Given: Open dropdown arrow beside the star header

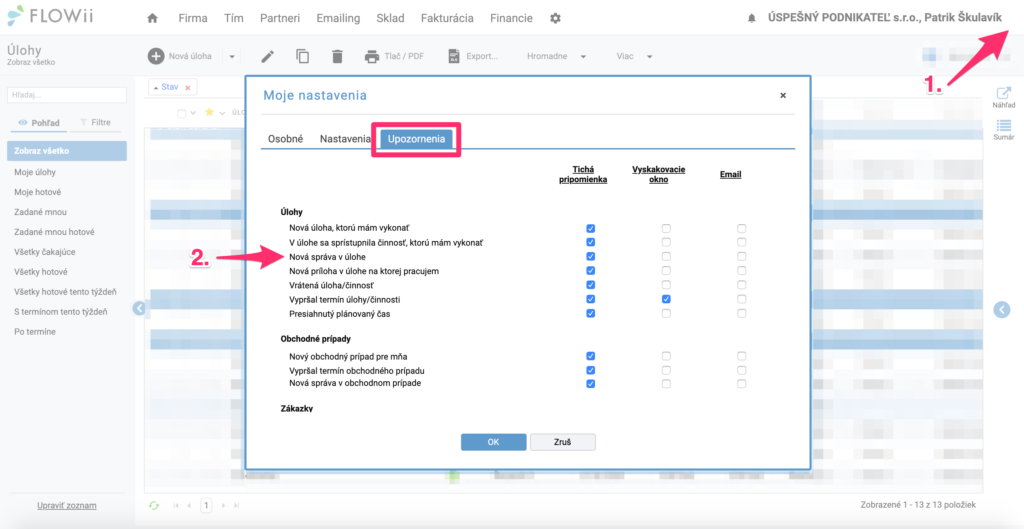Looking at the screenshot, I should pos(221,113).
